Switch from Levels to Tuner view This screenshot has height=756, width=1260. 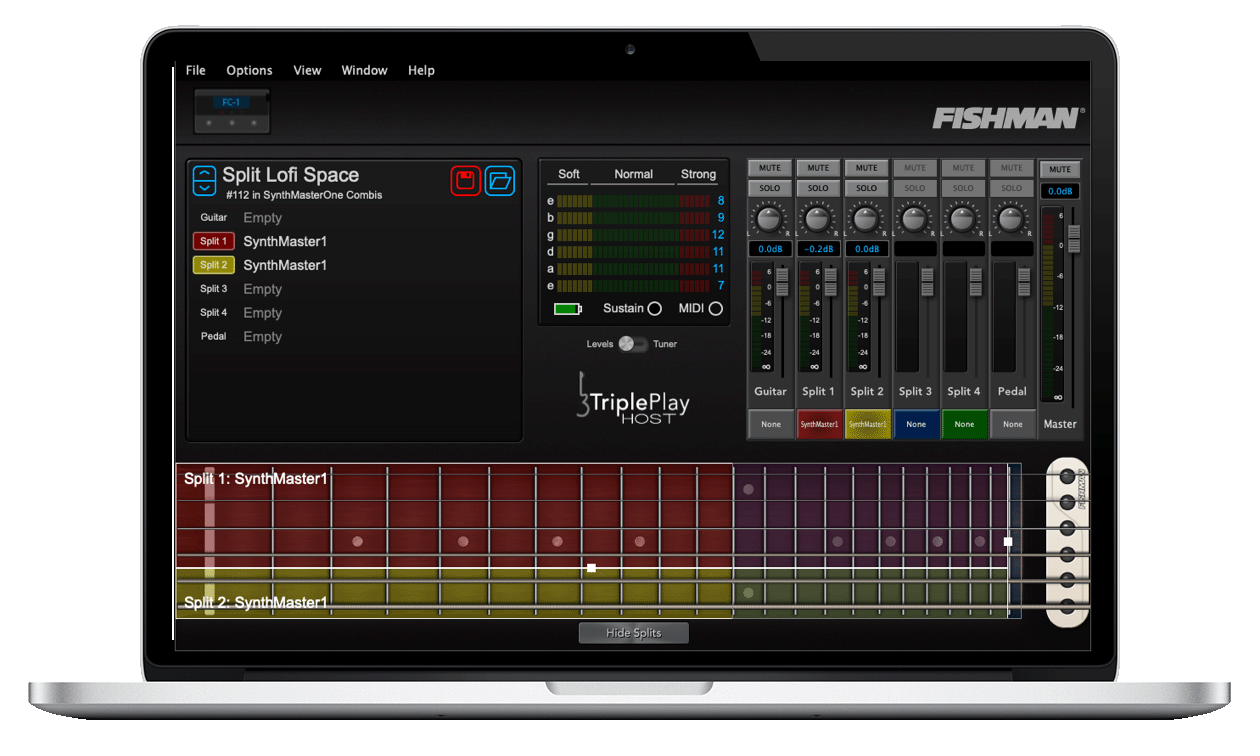[634, 343]
